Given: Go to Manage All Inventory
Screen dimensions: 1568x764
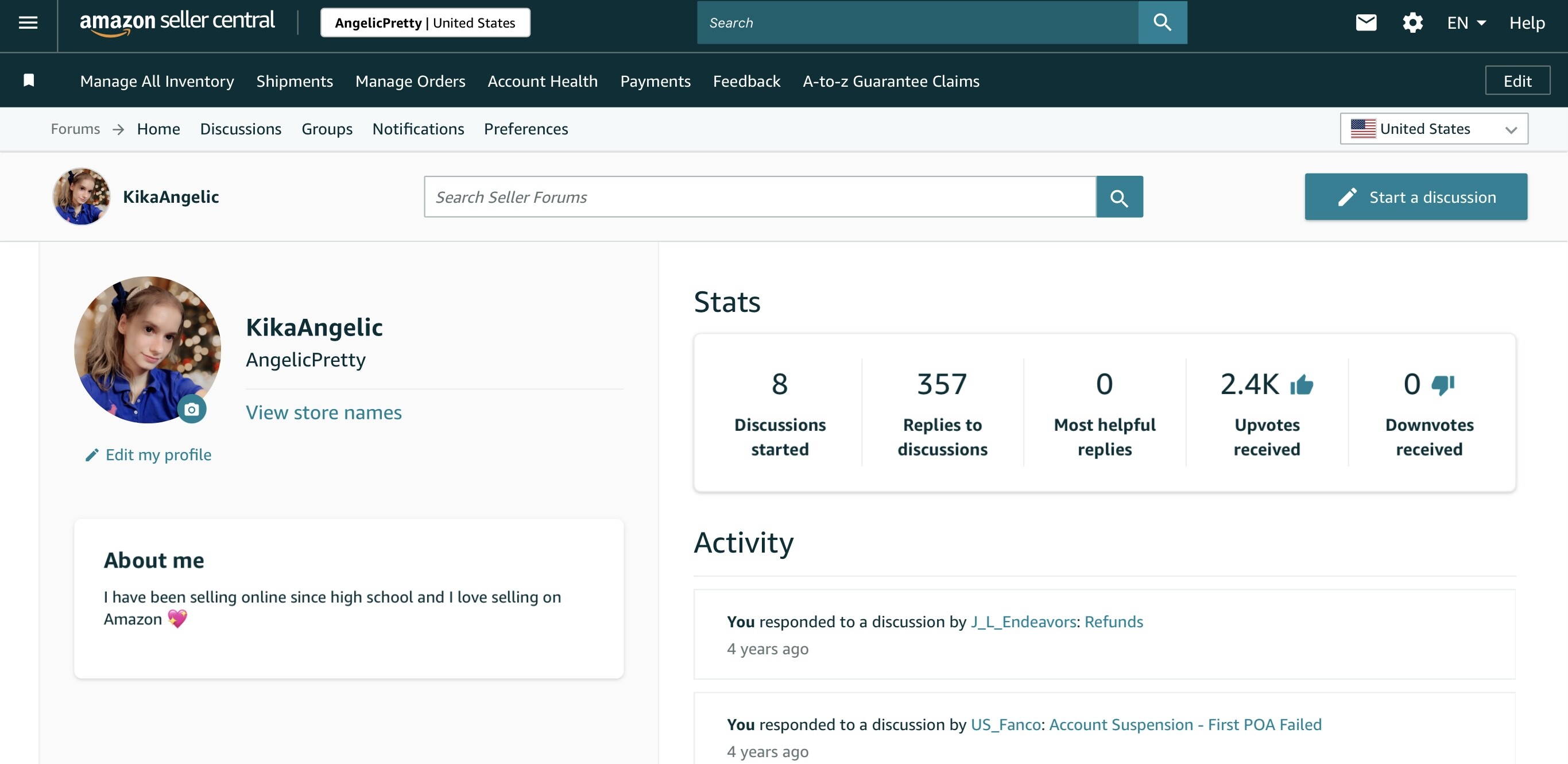Looking at the screenshot, I should [157, 81].
